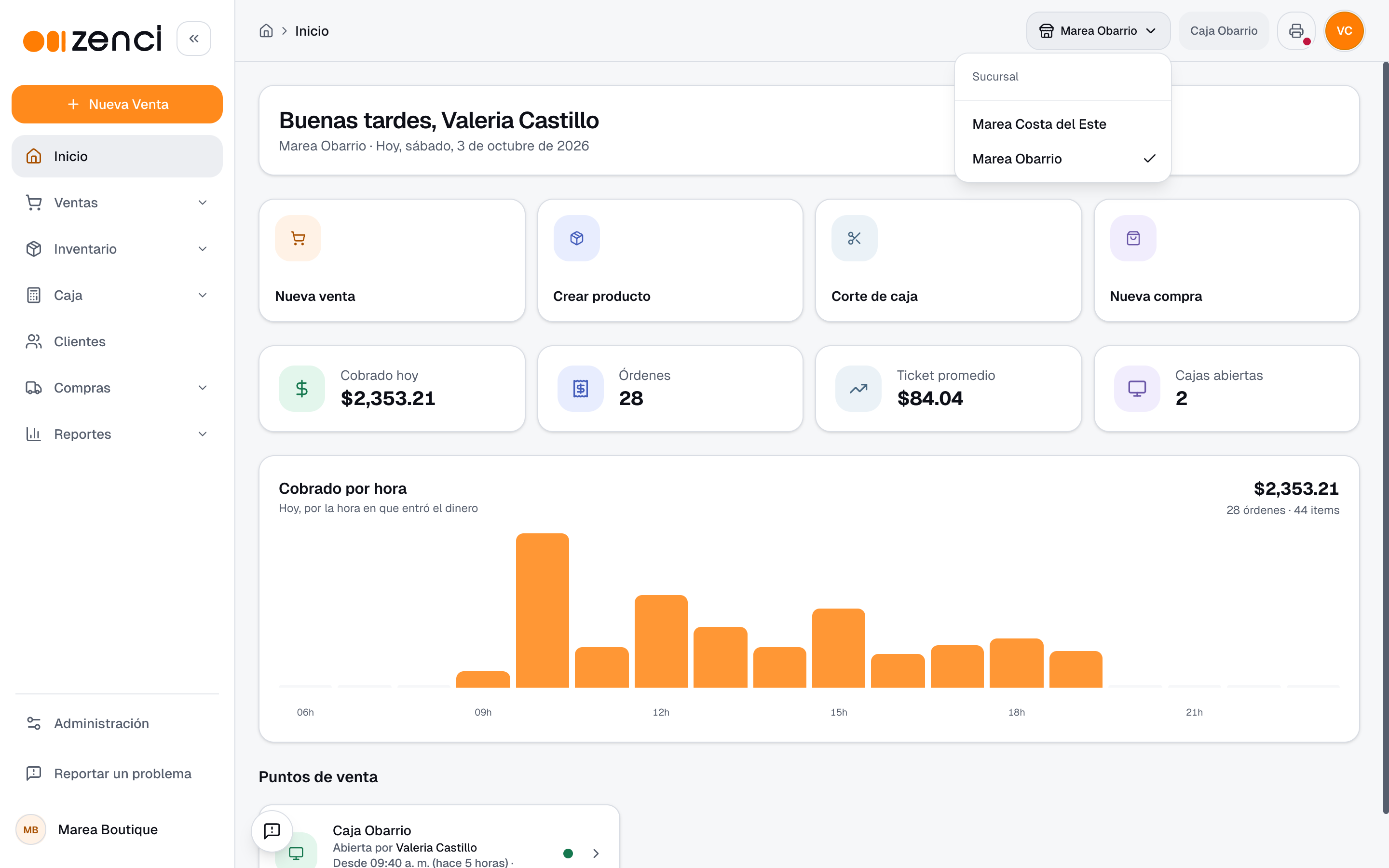Open the Crear producto shortcut card
Screen dimensions: 1389x868
coord(670,260)
